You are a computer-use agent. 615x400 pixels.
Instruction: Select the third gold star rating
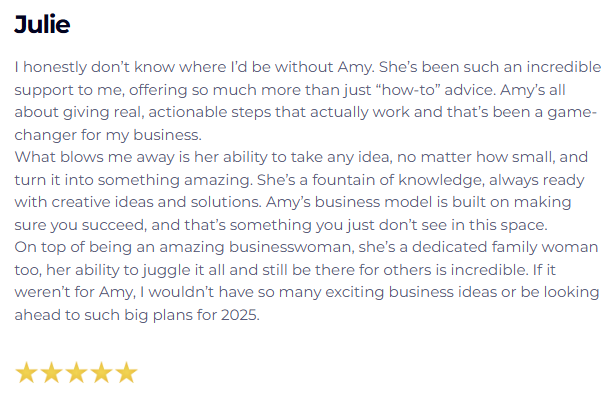(x=76, y=372)
